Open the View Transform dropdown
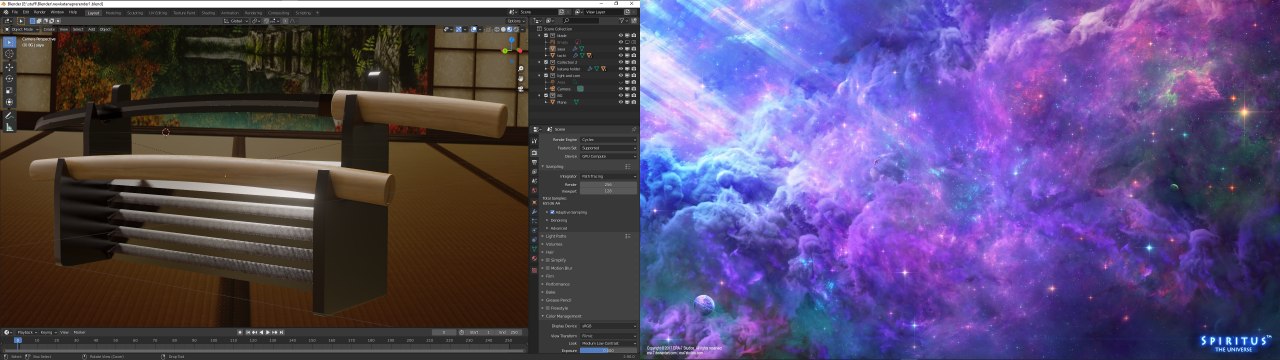This screenshot has width=1280, height=360. point(608,335)
